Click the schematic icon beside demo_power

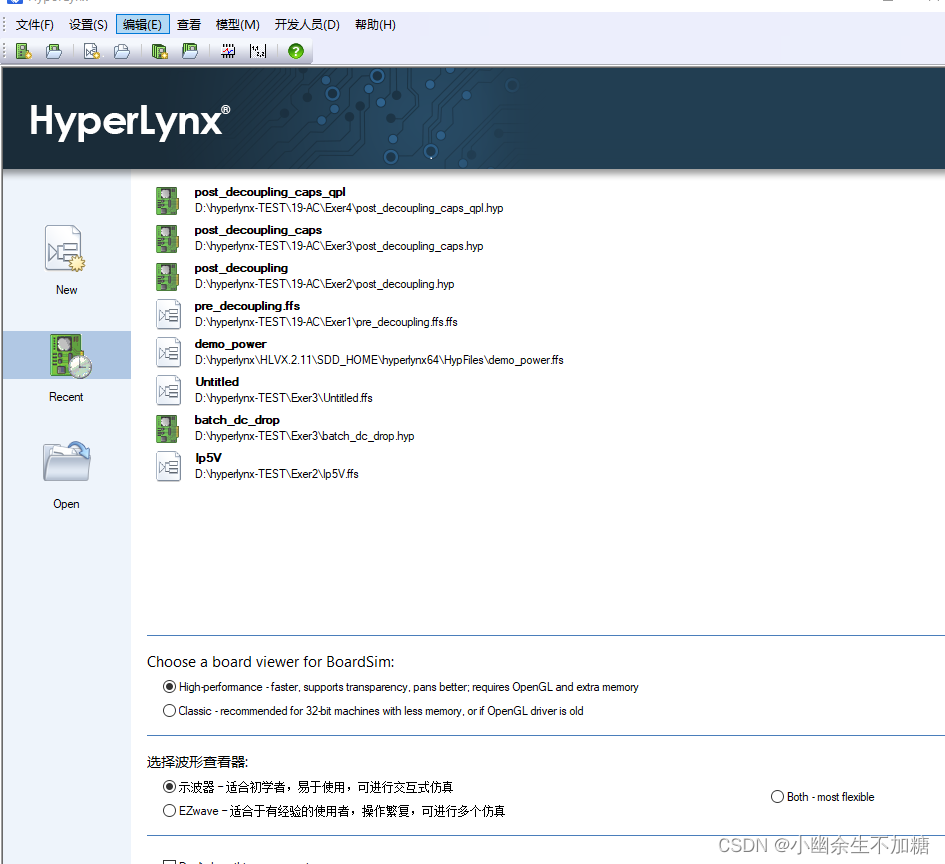pos(168,352)
